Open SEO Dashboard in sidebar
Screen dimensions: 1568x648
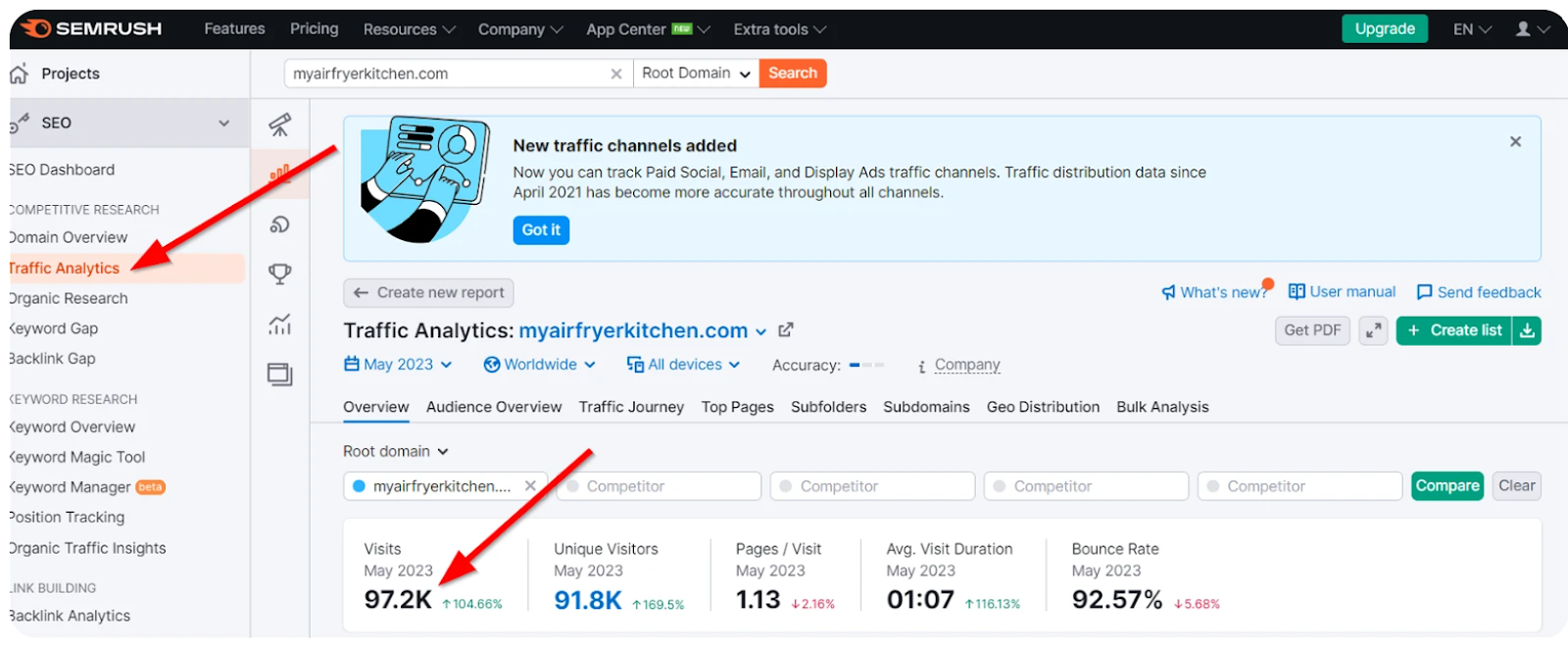(63, 170)
